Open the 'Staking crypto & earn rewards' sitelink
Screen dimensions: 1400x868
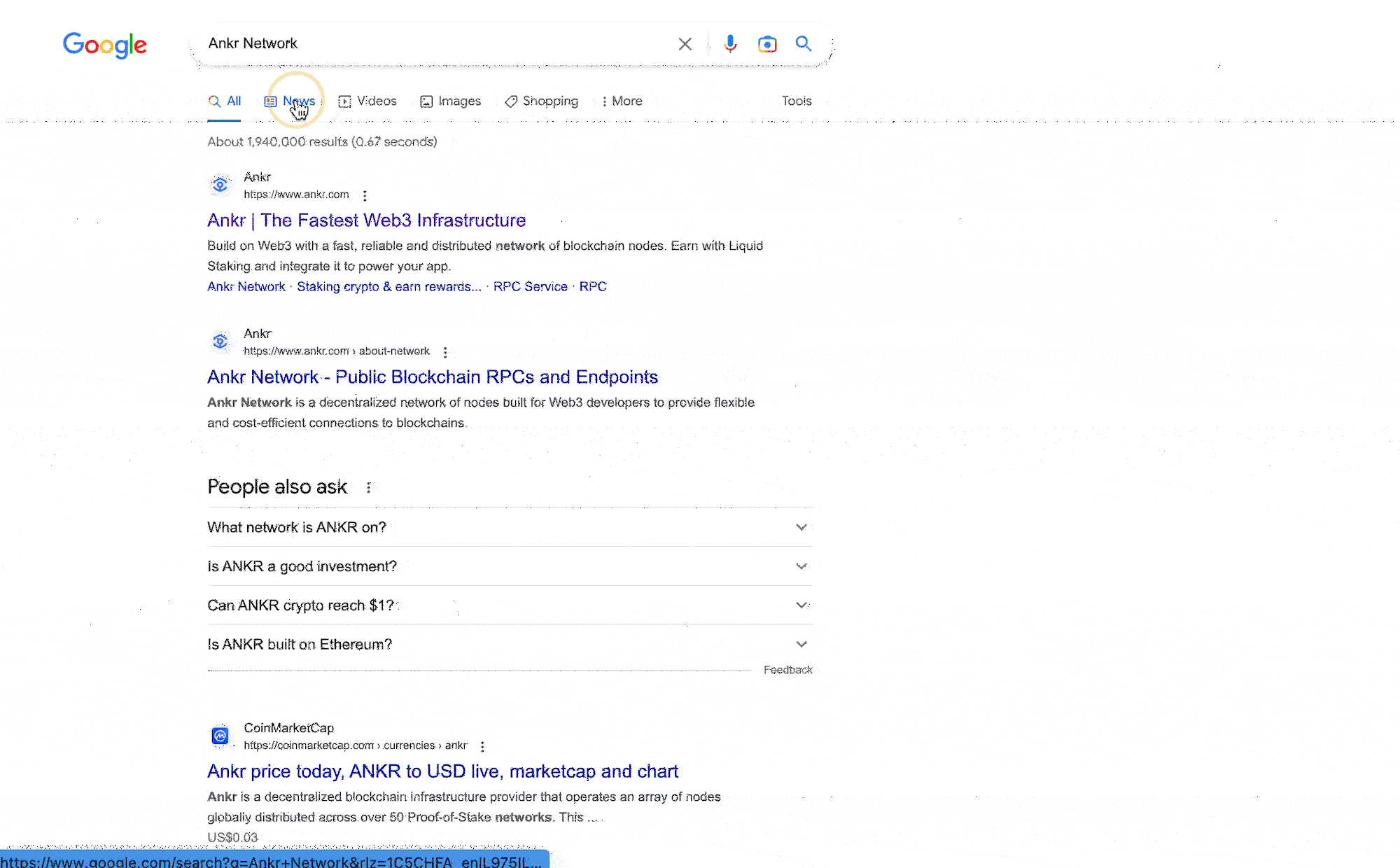388,286
